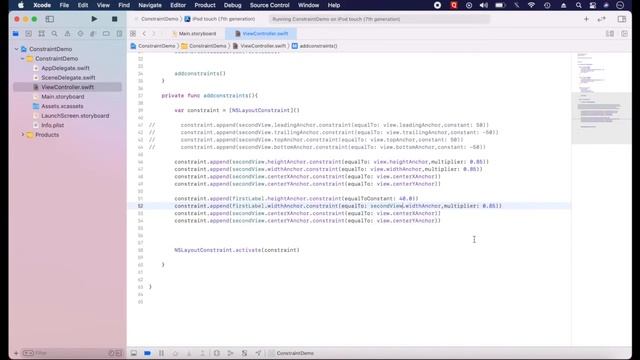Open Simulate Location arrow icon
640x360 pixels.
click(x=258, y=353)
